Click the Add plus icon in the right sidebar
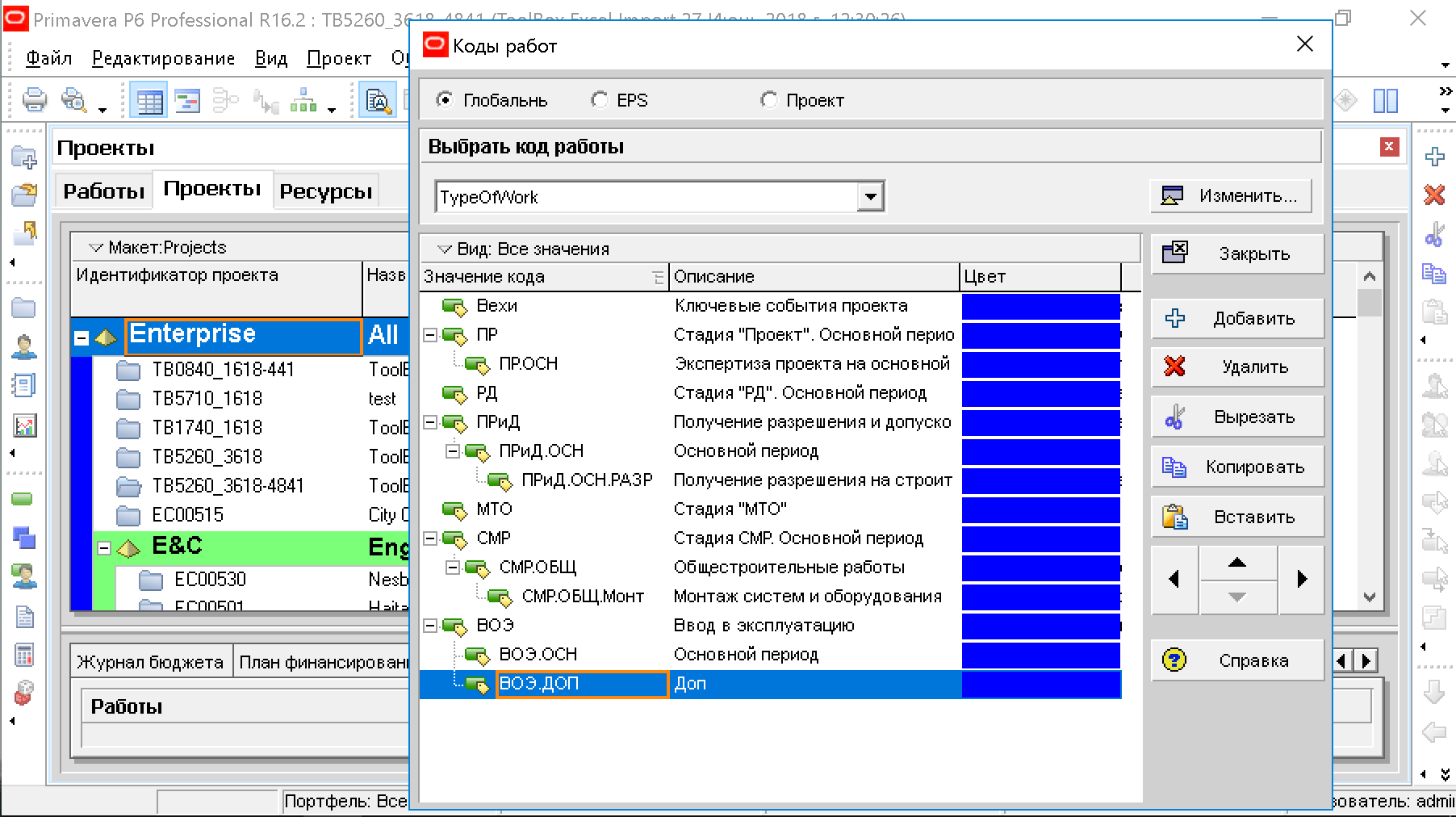Viewport: 1456px width, 817px height. coord(1434,157)
